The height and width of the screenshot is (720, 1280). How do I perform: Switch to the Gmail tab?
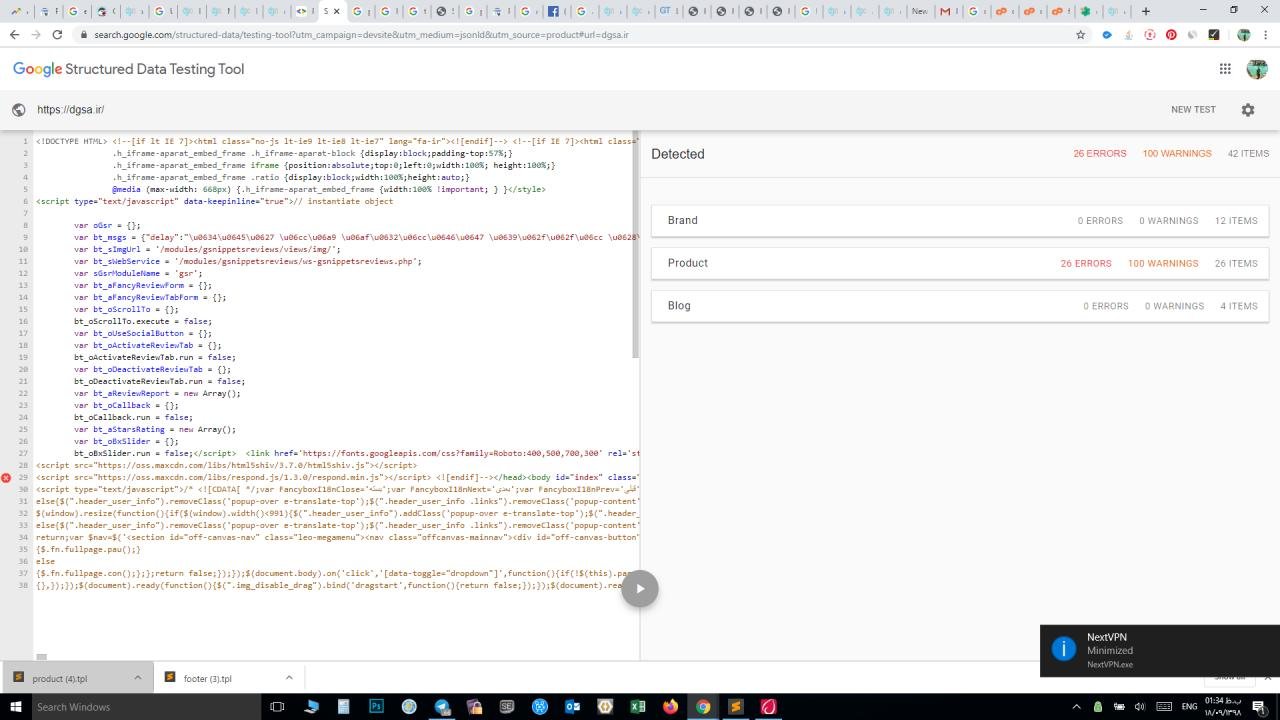[946, 11]
